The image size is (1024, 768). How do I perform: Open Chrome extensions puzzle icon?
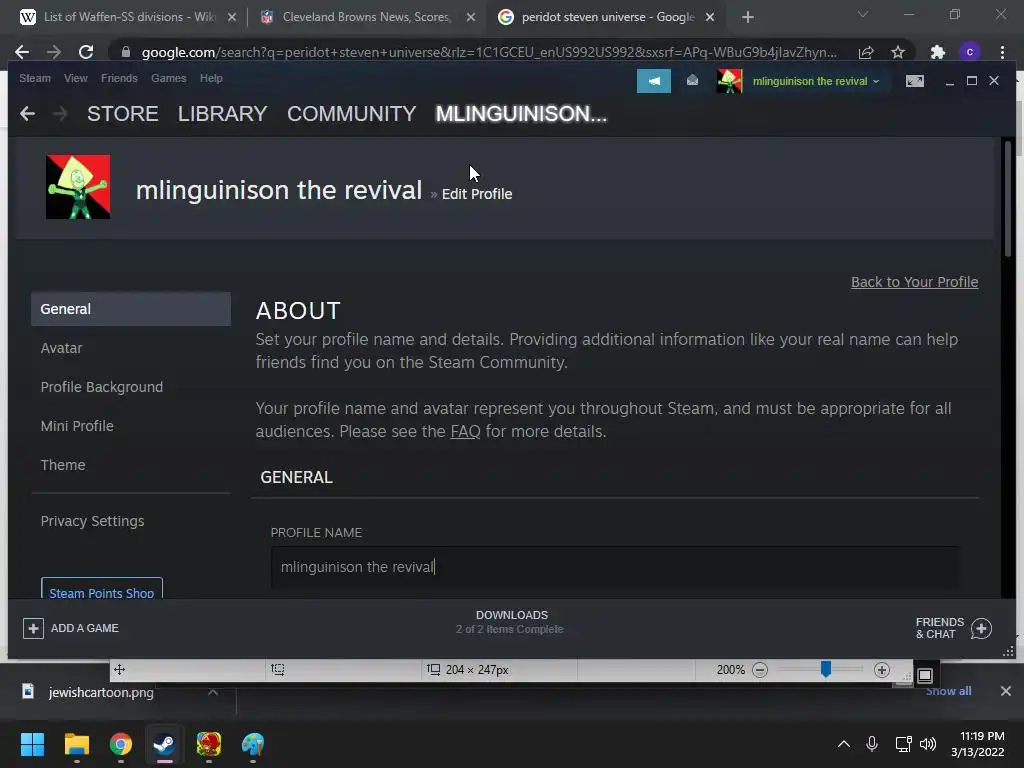coord(938,52)
